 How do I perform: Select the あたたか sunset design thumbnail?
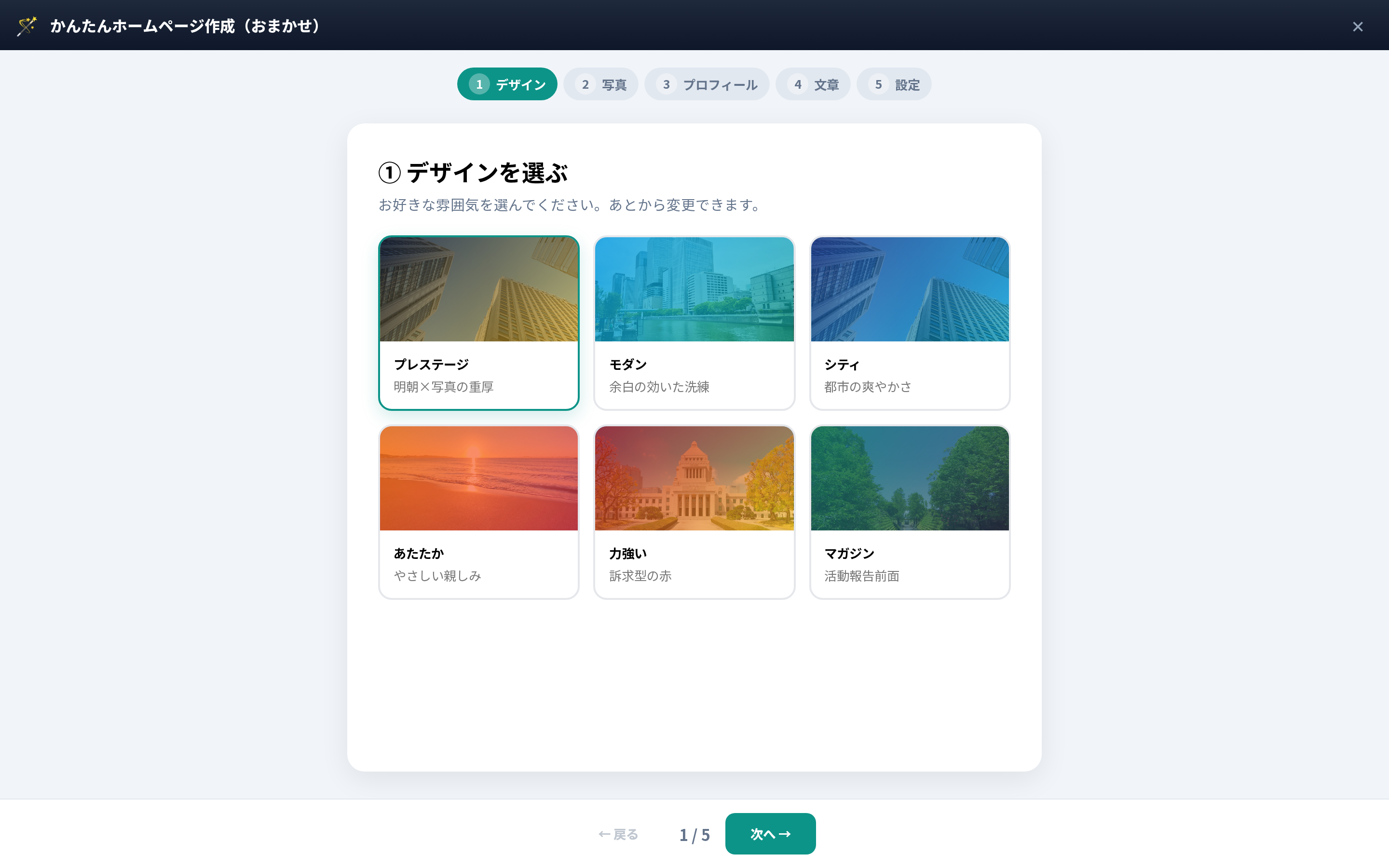click(479, 478)
